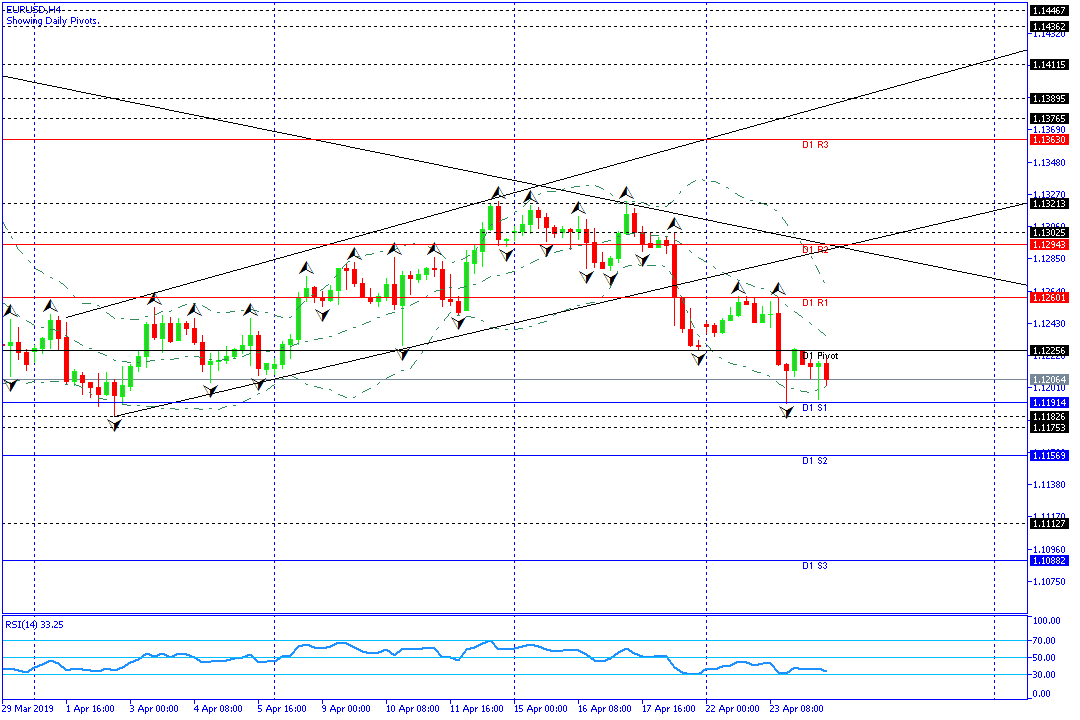Click the red 1.12601 R1 price tag
Image resolution: width=1080 pixels, height=720 pixels.
pos(1048,298)
